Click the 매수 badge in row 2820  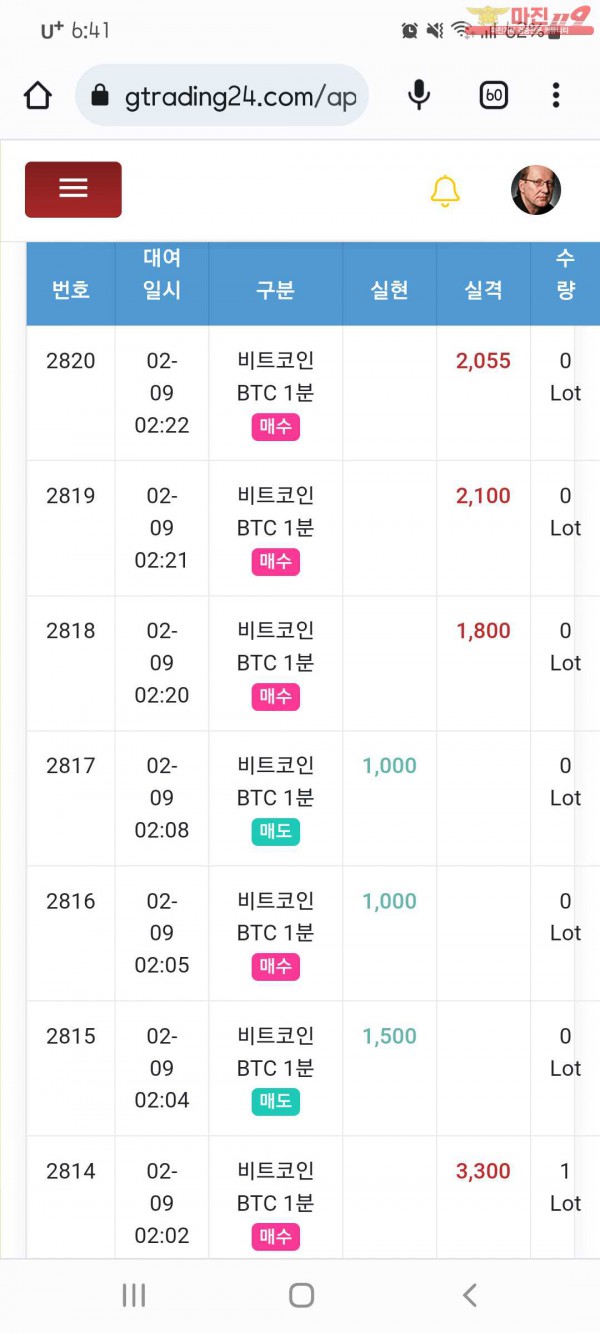coord(275,427)
